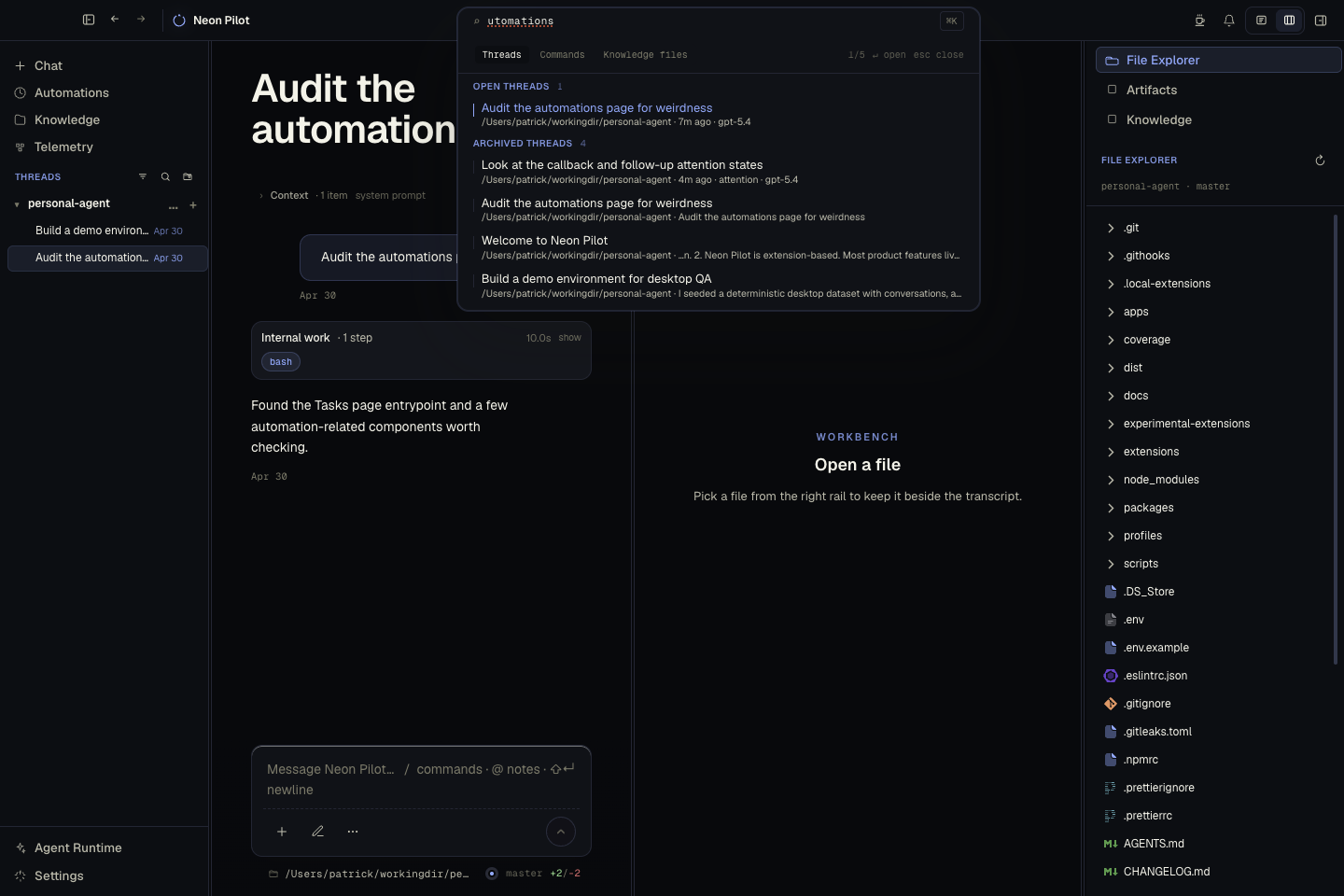1344x896 pixels.
Task: Open the .gitignore file
Action: click(x=1147, y=704)
